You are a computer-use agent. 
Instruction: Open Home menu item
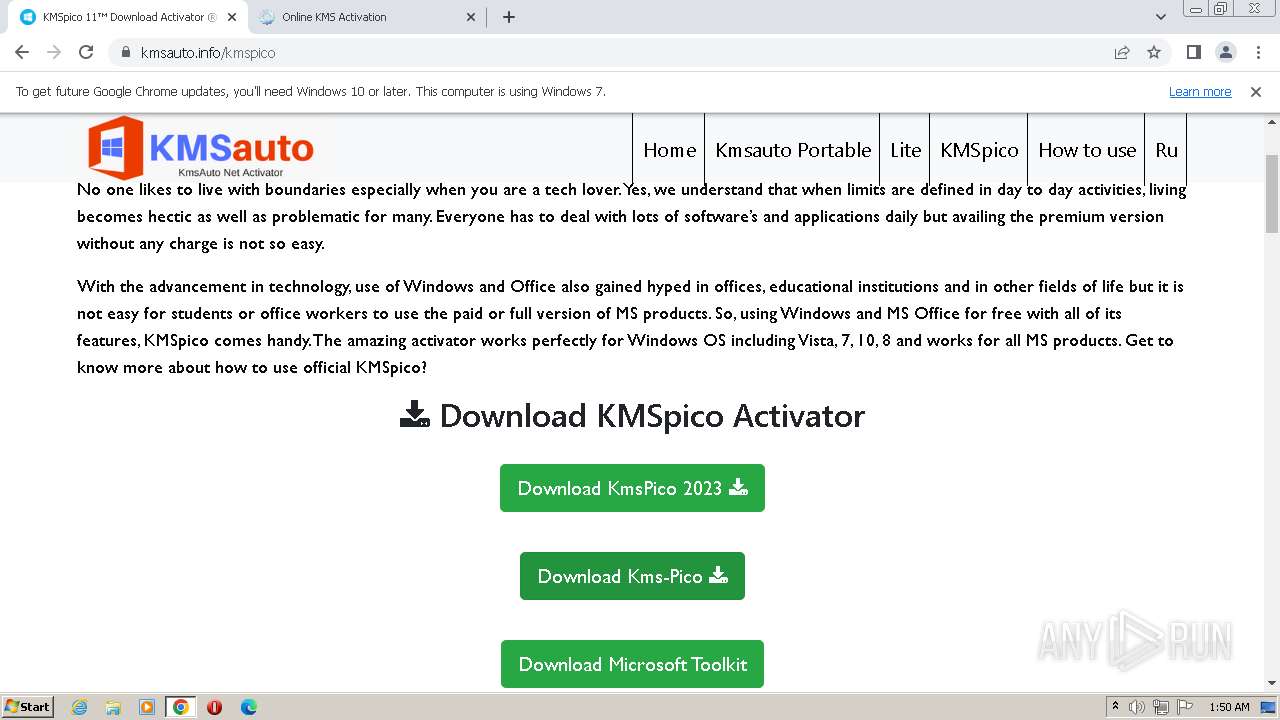pyautogui.click(x=669, y=150)
